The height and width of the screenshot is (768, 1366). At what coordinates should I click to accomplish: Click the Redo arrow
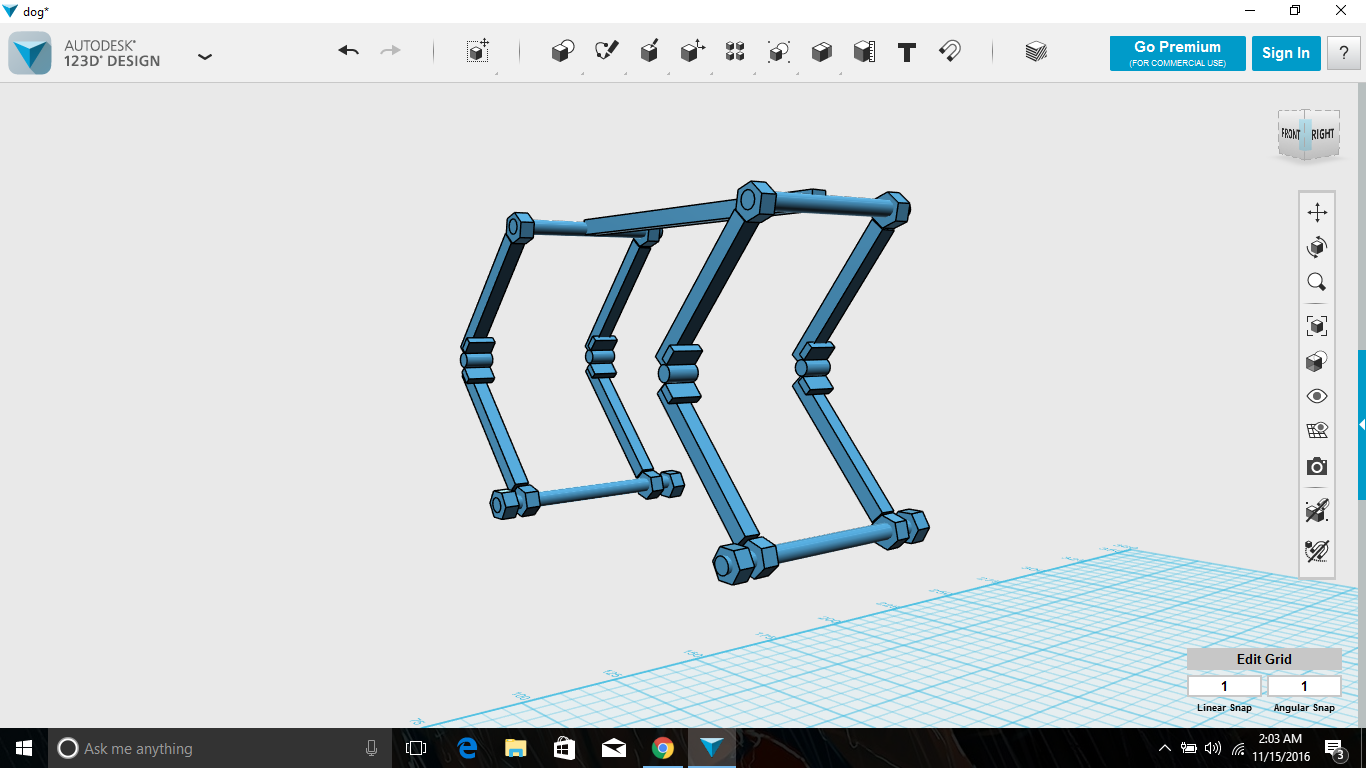[390, 51]
